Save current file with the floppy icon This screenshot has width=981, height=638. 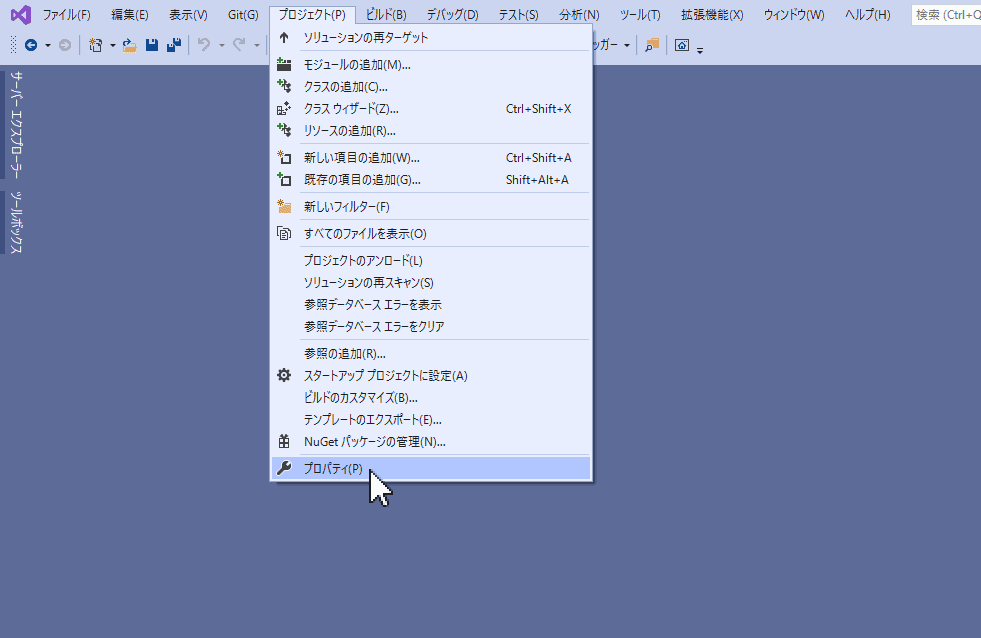tap(151, 45)
